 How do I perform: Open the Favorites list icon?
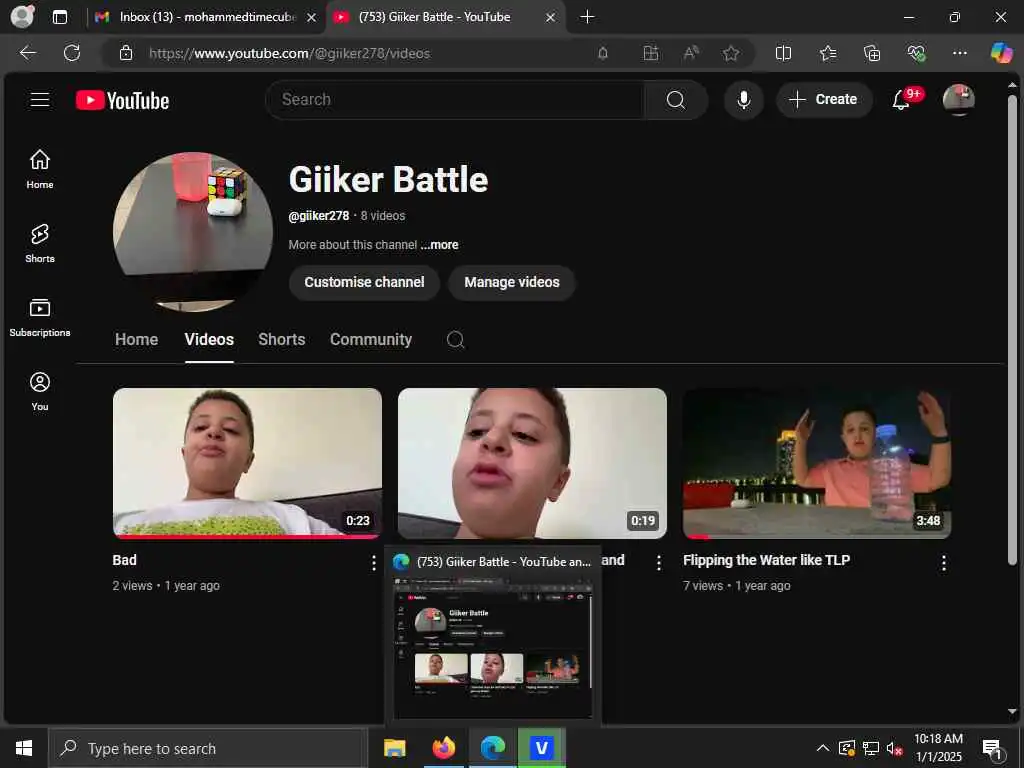[828, 53]
